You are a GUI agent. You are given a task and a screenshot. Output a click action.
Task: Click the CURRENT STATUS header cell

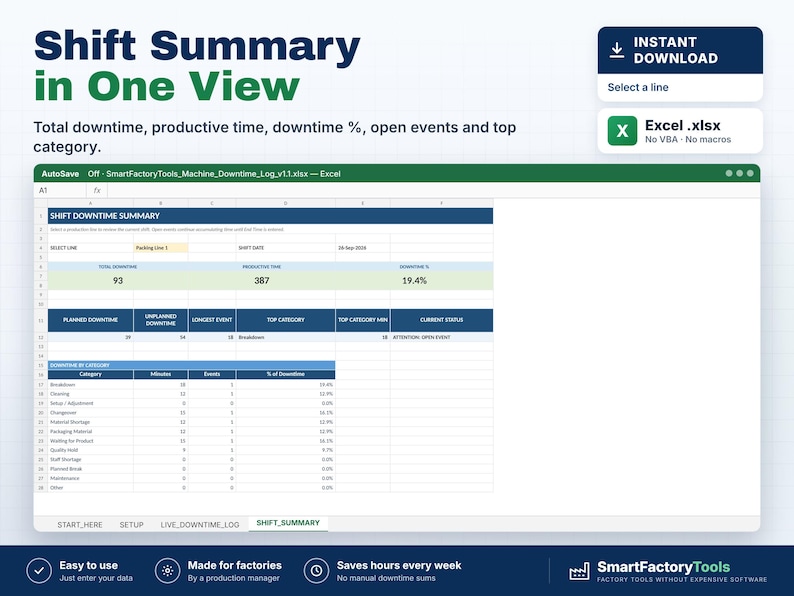click(x=442, y=320)
